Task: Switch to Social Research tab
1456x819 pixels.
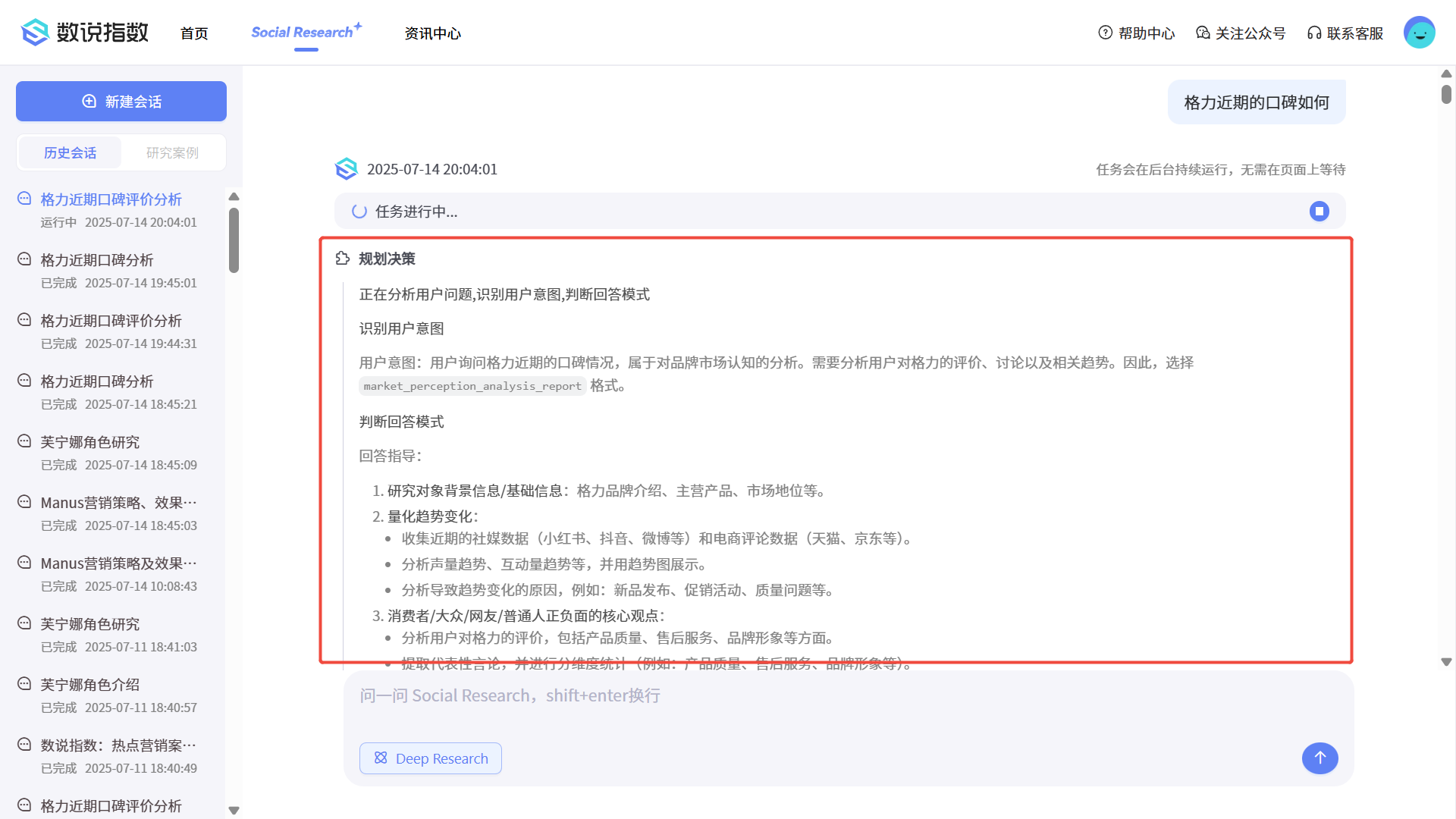Action: [306, 33]
